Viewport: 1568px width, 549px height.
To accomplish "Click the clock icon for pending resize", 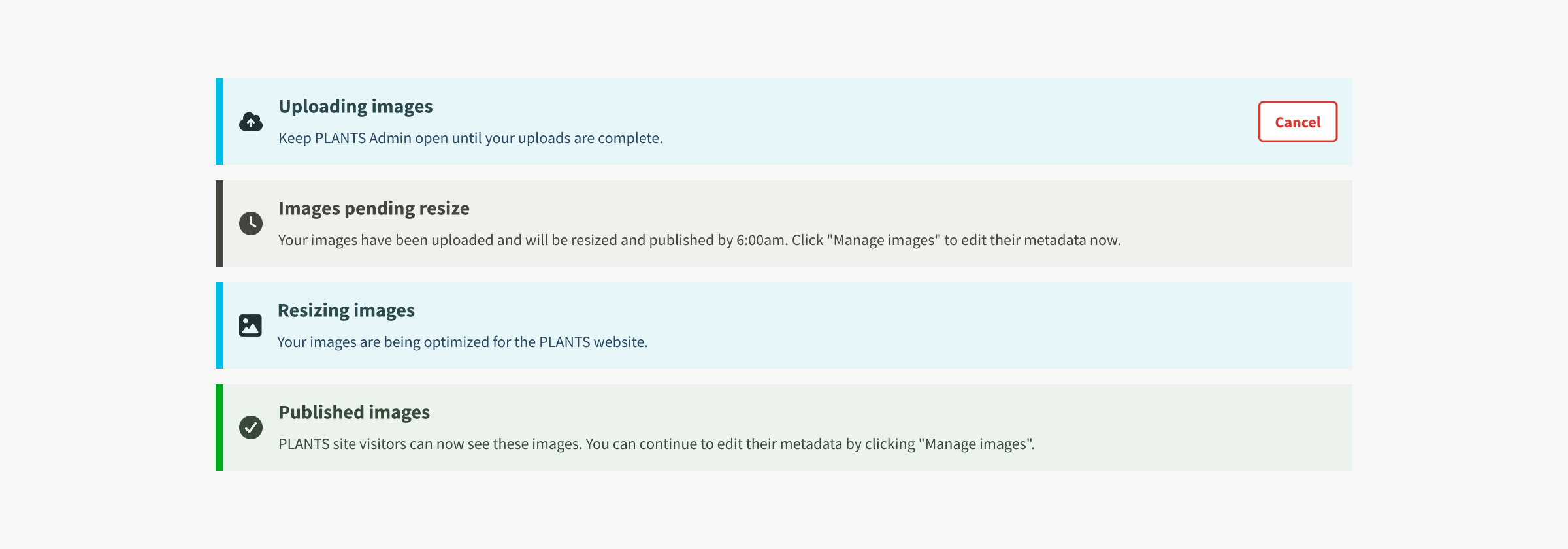I will [x=251, y=224].
